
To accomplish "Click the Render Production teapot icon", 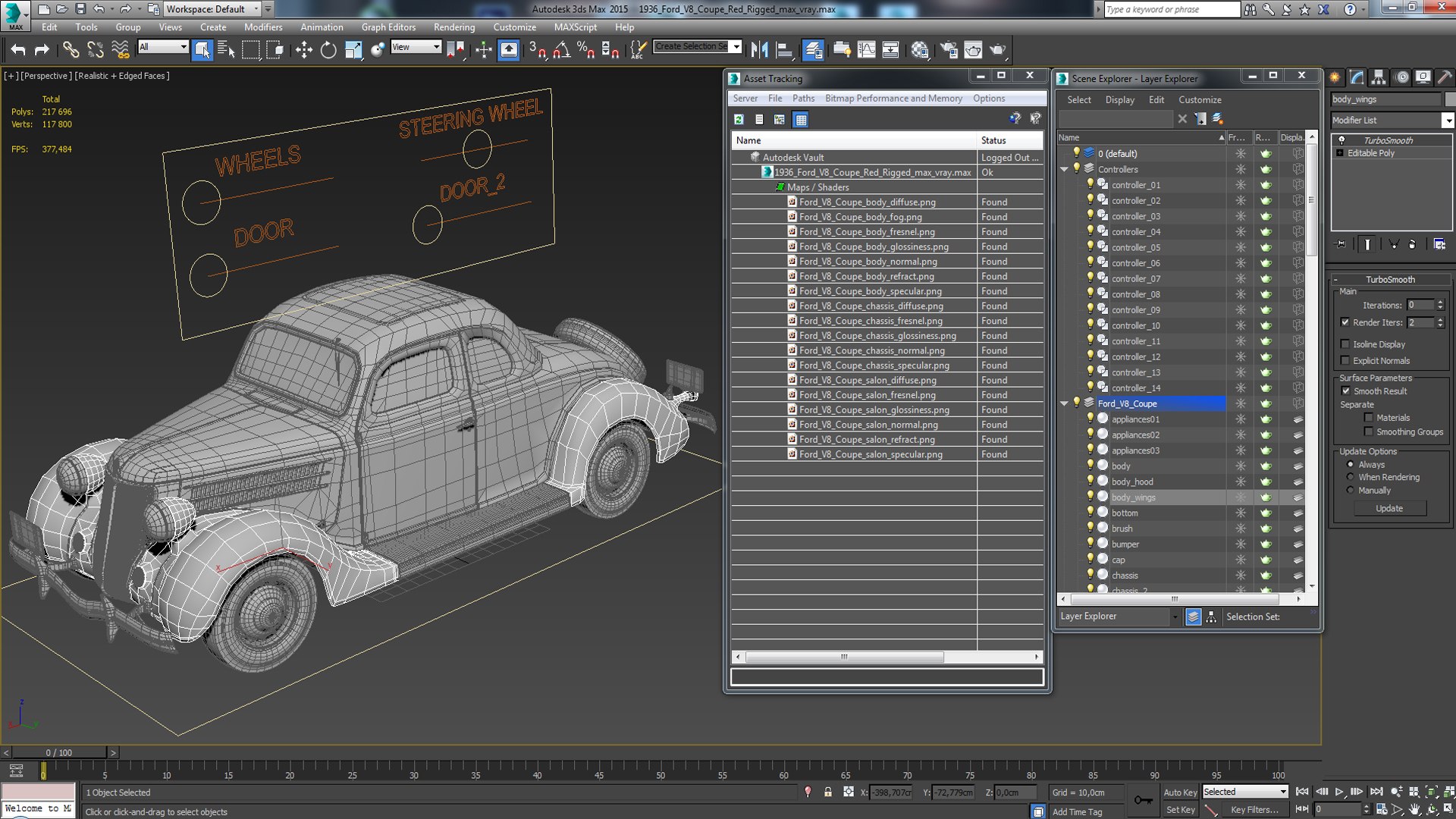I will (x=997, y=50).
